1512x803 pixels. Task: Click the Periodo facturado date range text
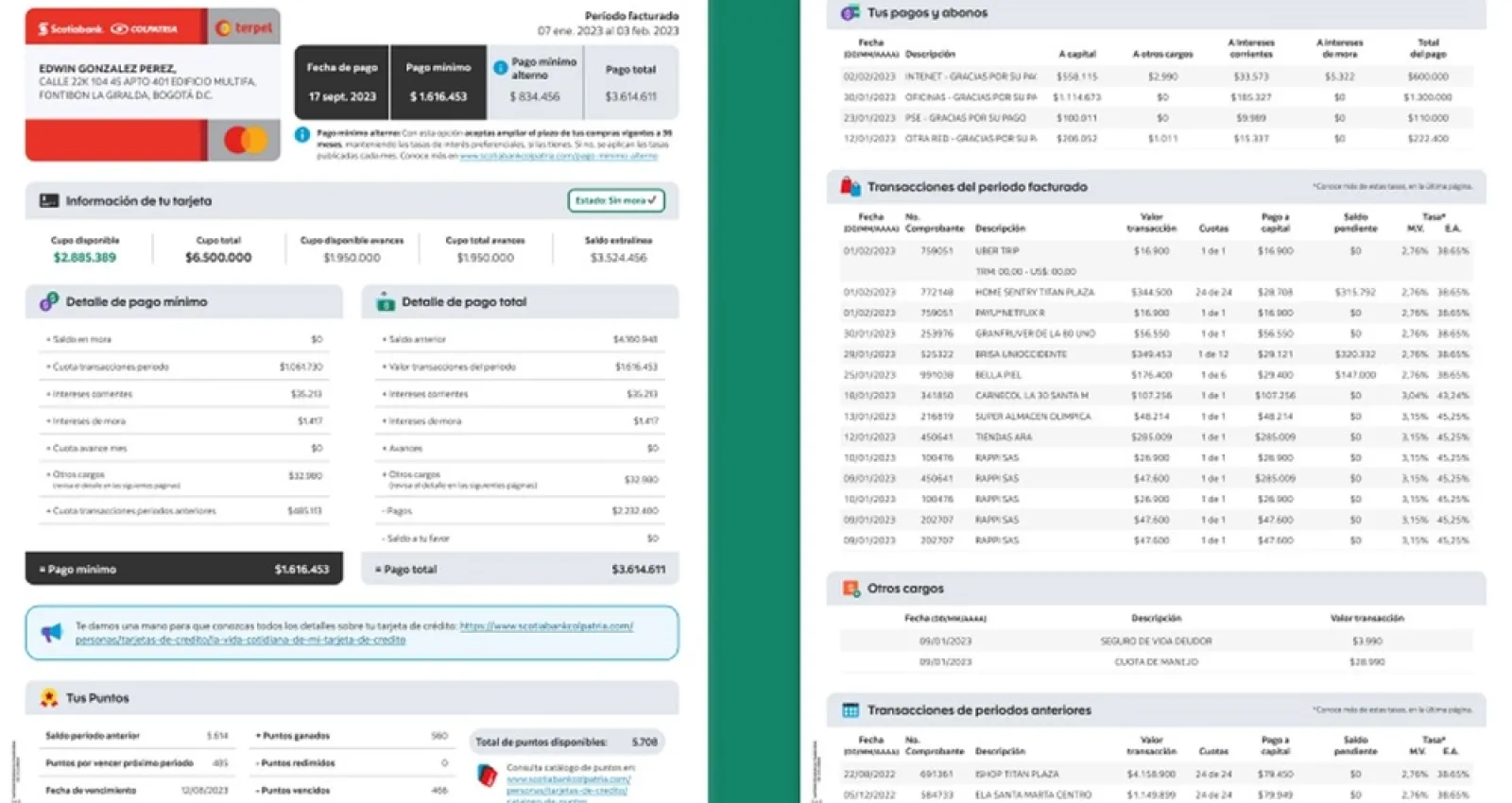coord(609,30)
